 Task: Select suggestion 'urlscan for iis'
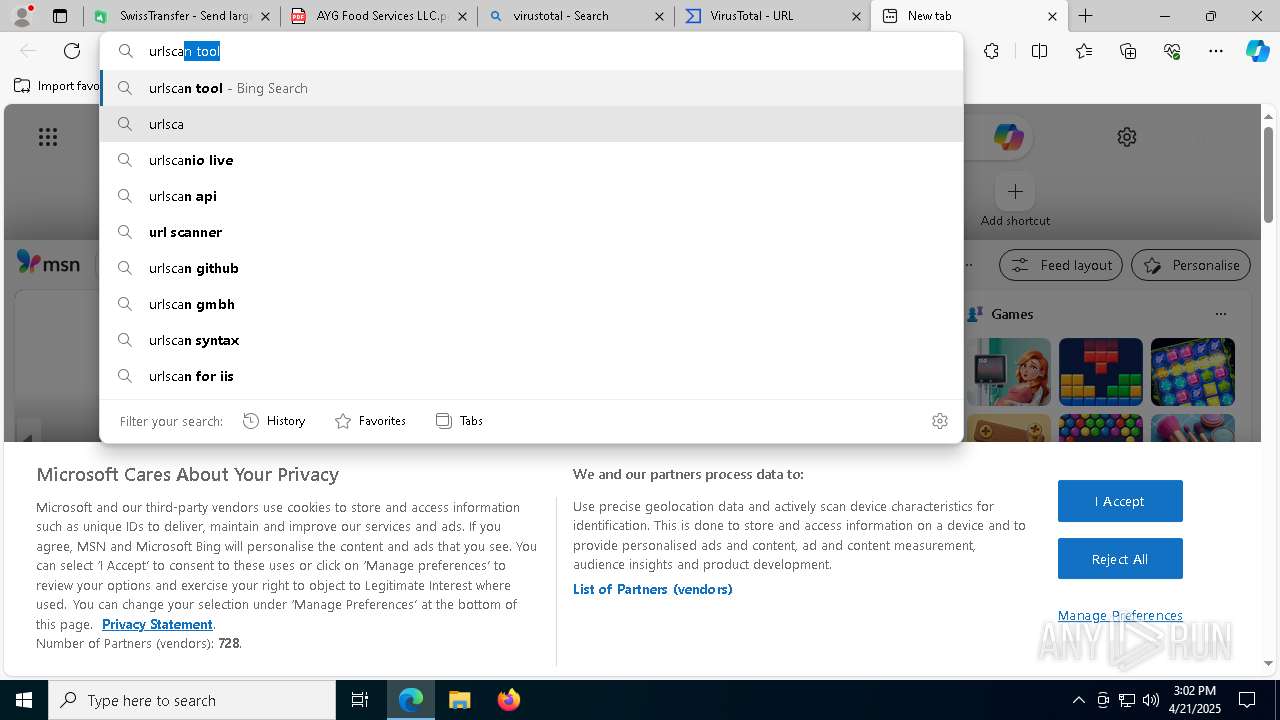pyautogui.click(x=531, y=376)
